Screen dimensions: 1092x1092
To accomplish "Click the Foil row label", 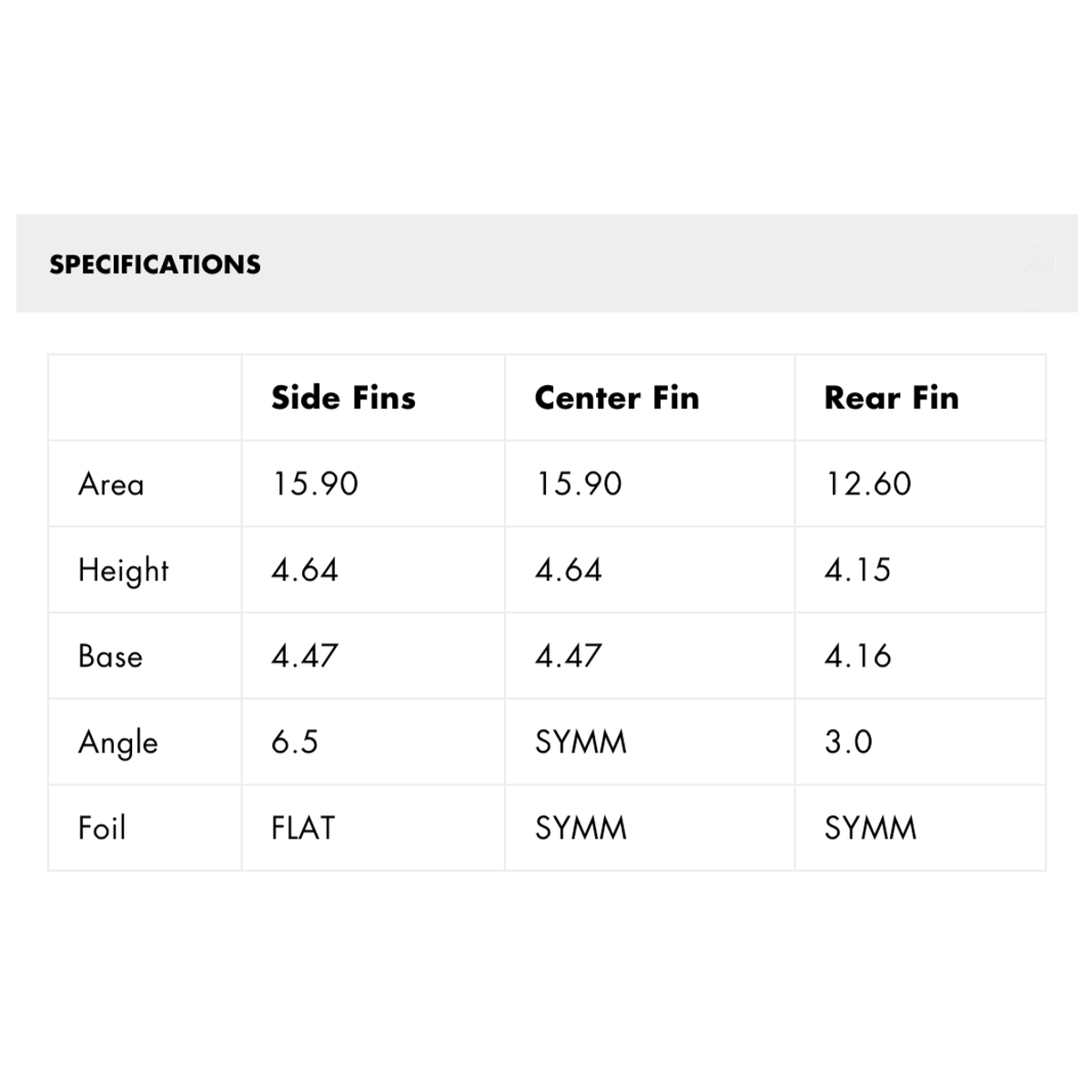I will click(102, 827).
